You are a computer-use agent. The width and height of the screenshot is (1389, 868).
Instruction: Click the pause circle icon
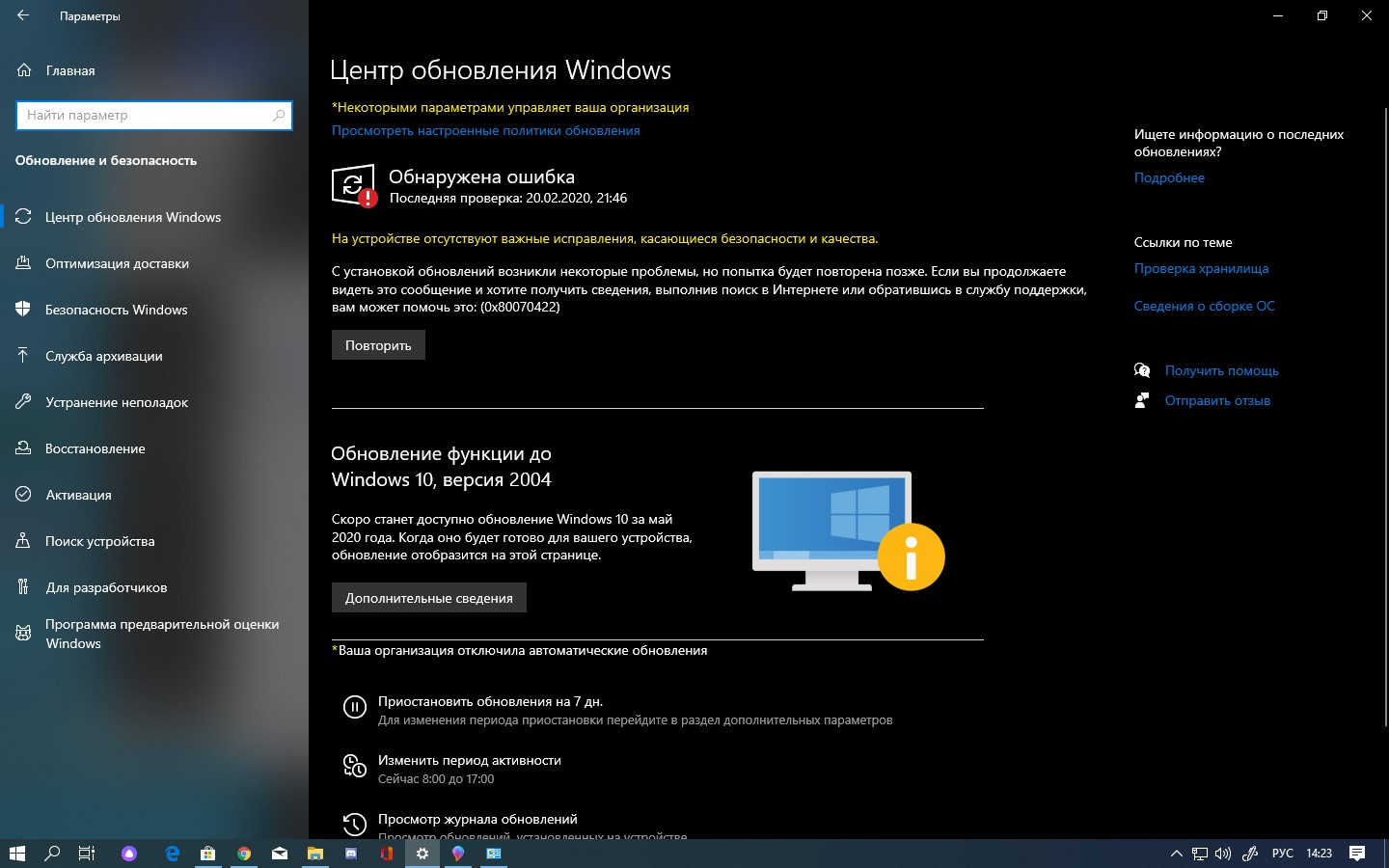pyautogui.click(x=354, y=708)
